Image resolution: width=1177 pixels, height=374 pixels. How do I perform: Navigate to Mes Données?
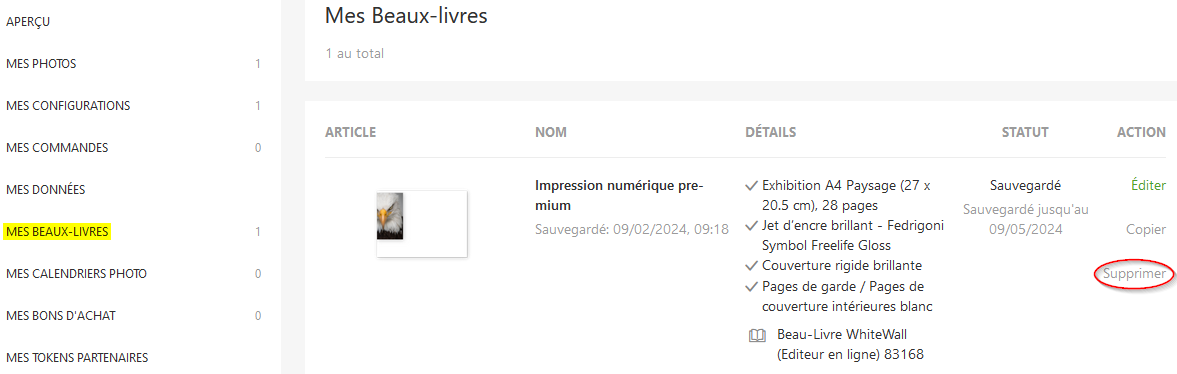[x=46, y=190]
